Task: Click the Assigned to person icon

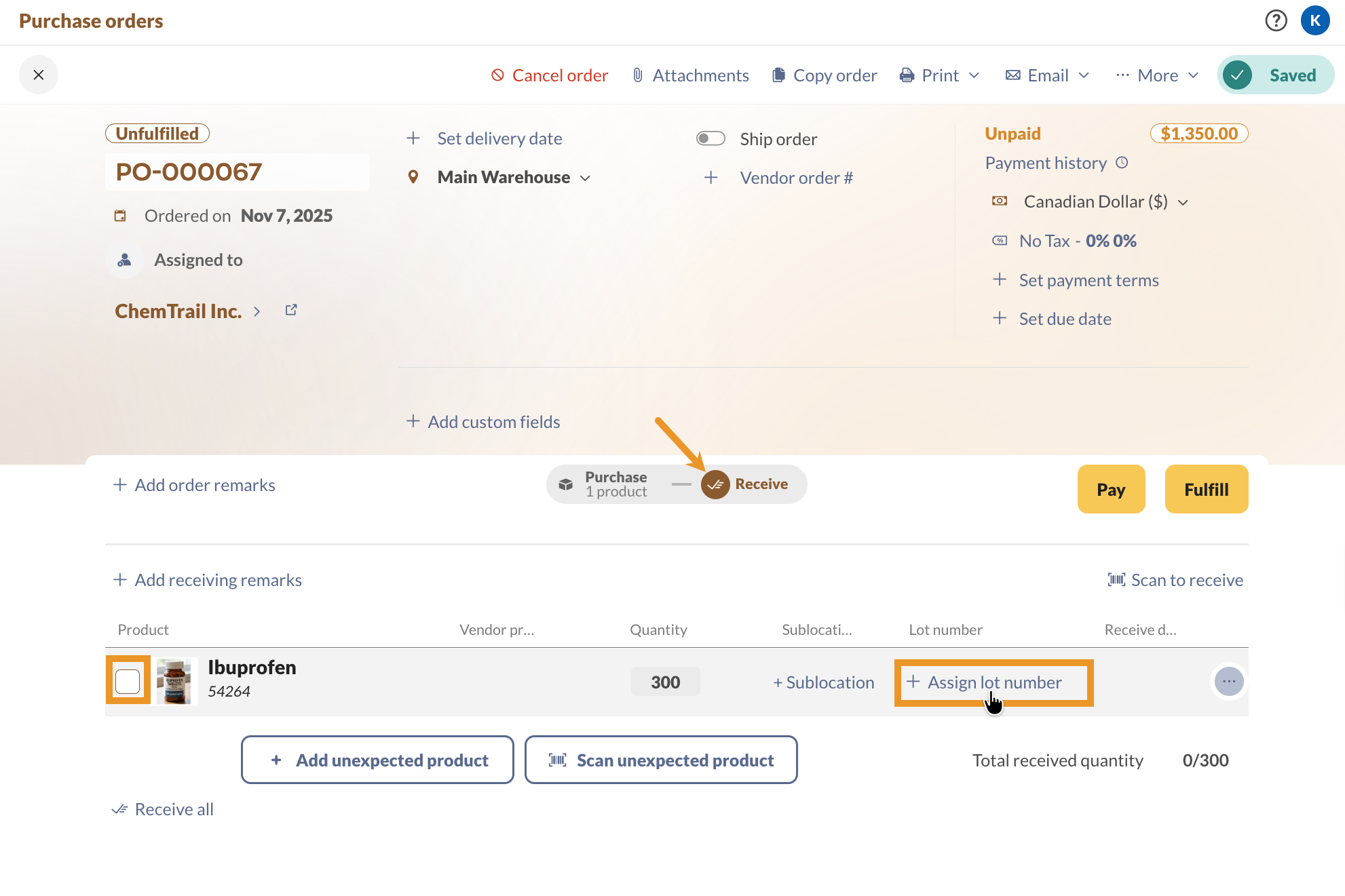Action: click(x=124, y=260)
